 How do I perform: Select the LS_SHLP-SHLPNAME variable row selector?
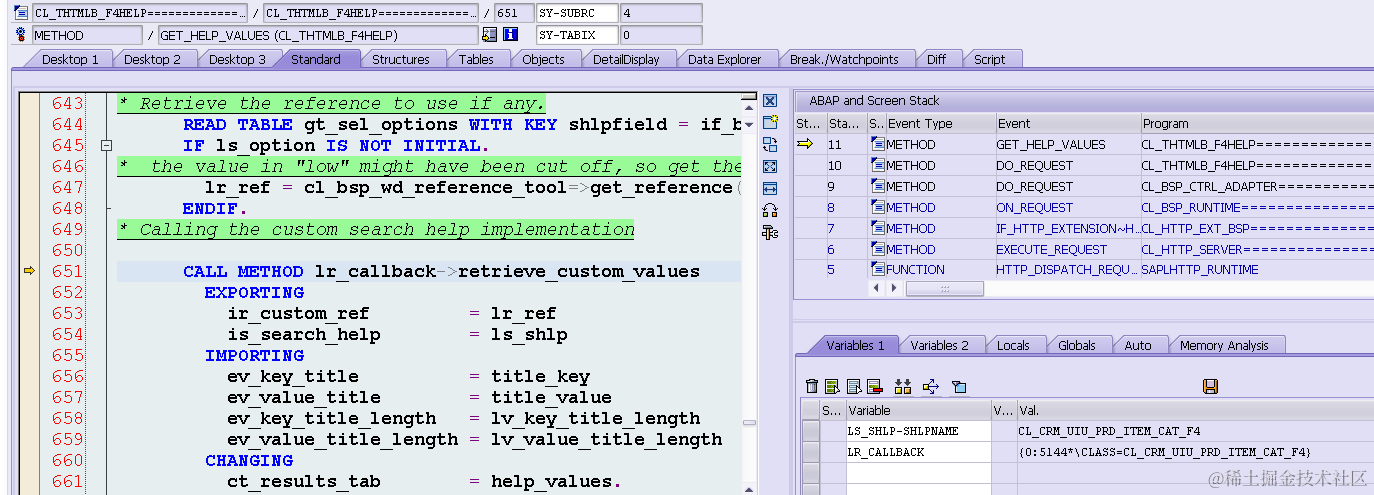point(810,431)
